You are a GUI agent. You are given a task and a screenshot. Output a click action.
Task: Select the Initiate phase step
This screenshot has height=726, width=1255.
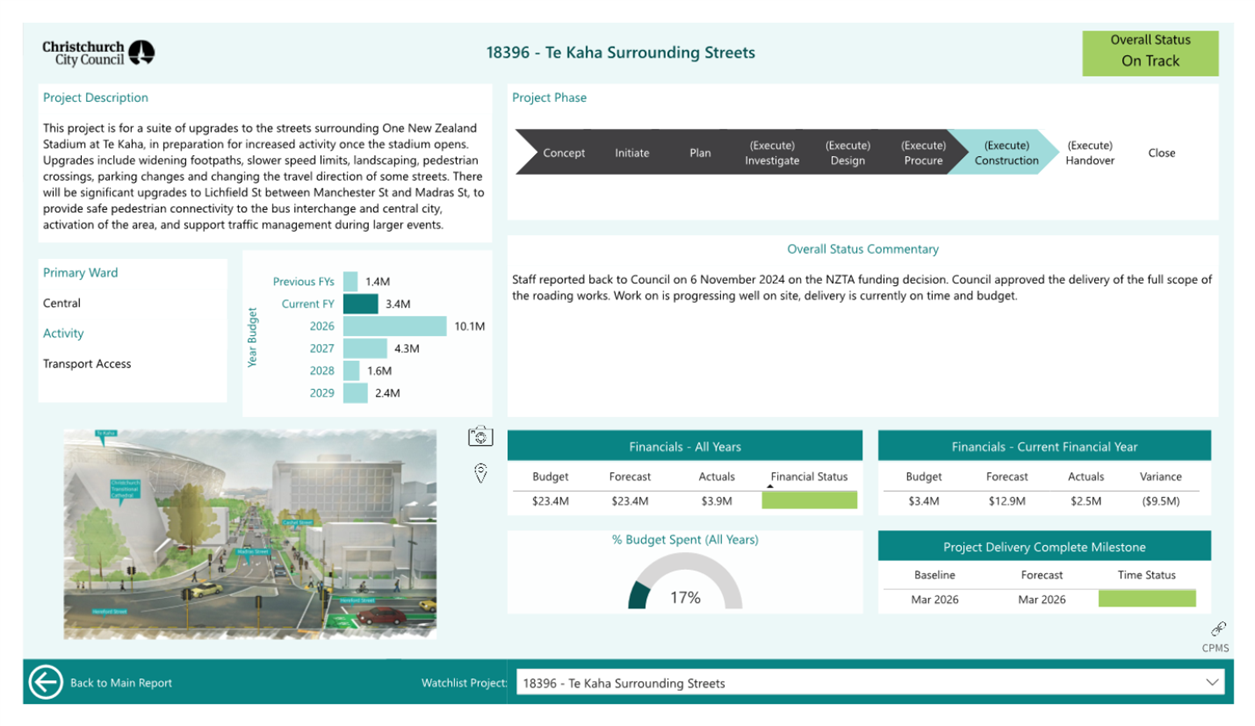point(632,153)
